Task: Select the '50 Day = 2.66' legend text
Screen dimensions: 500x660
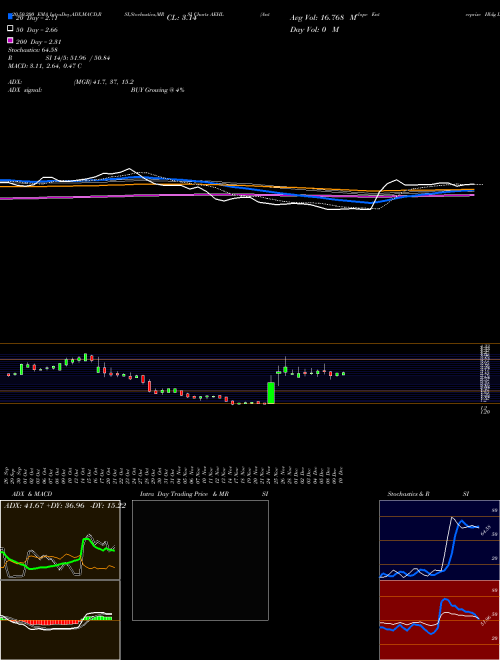Action: pyautogui.click(x=37, y=30)
